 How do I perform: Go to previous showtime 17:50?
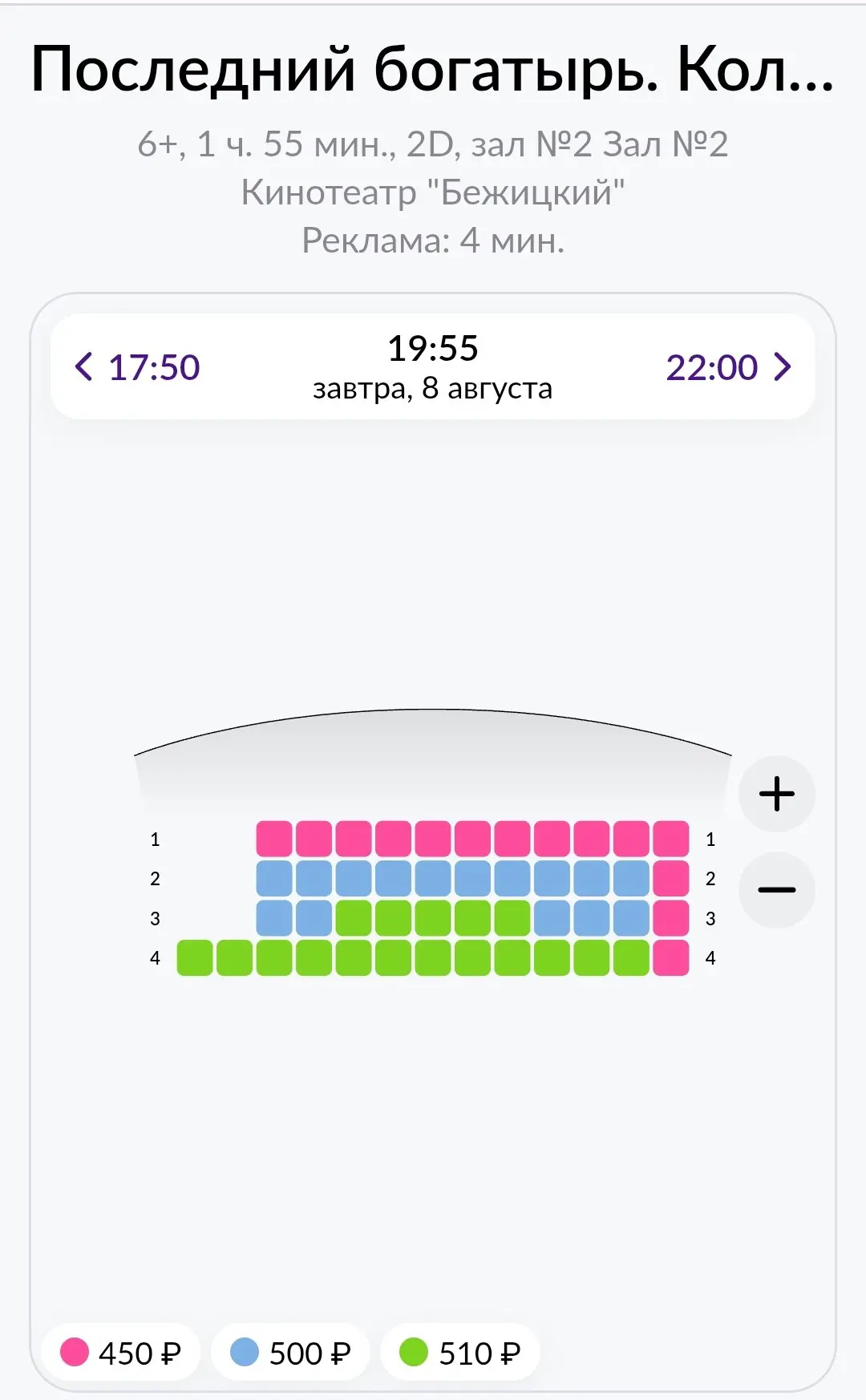coord(137,367)
